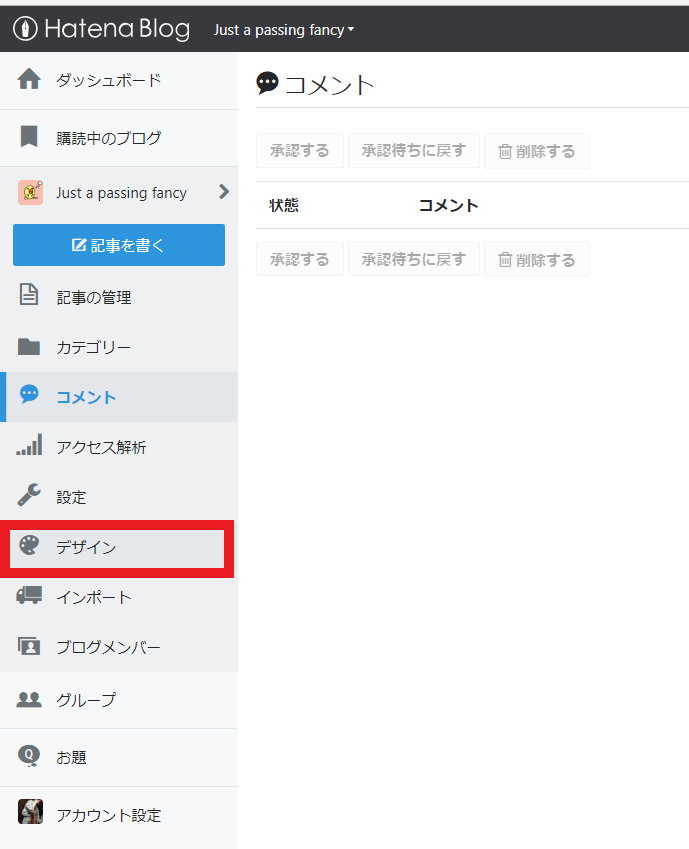The image size is (689, 849).
Task: Click the コメント column header
Action: (x=448, y=205)
